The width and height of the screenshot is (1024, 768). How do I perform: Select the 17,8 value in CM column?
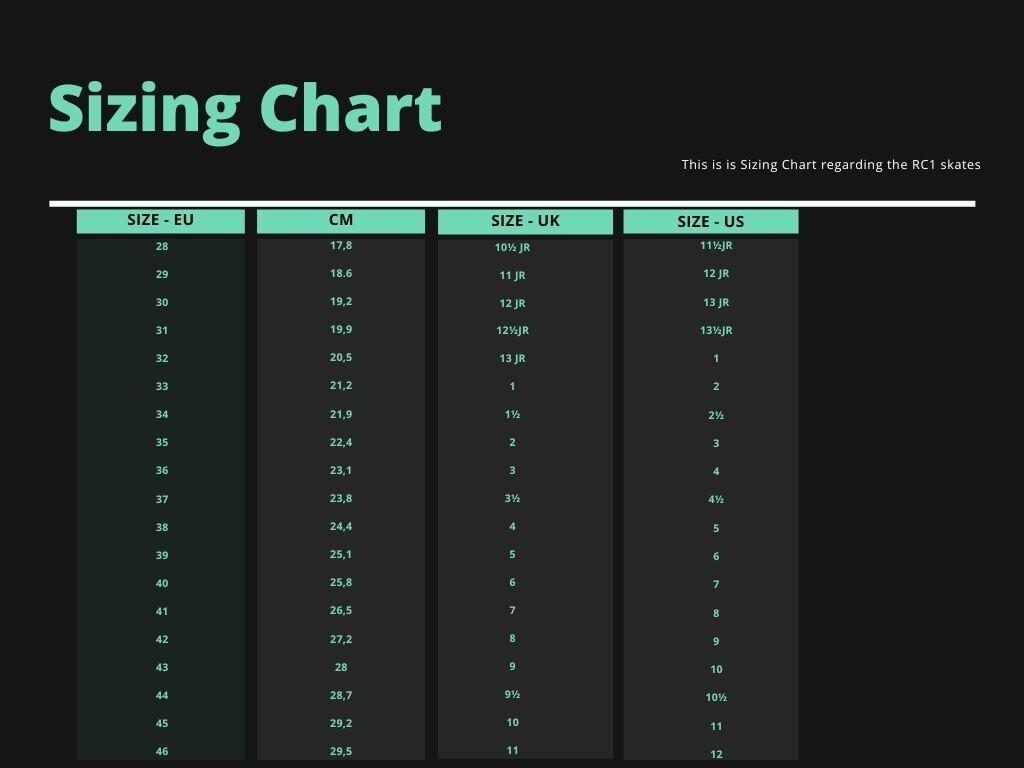pos(341,245)
